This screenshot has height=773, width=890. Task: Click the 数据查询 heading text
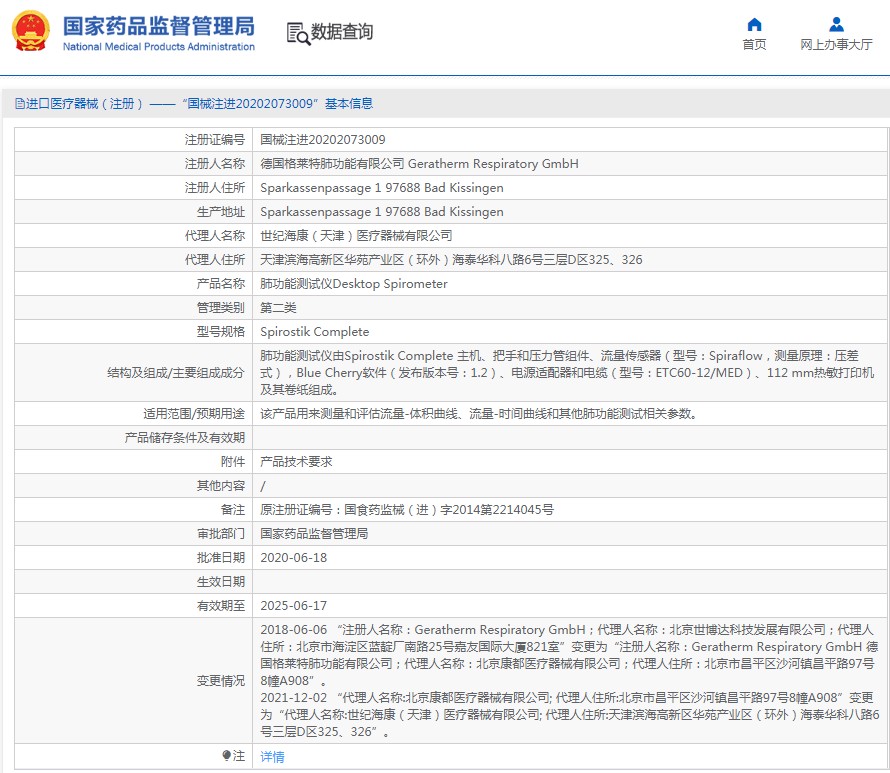tap(342, 32)
